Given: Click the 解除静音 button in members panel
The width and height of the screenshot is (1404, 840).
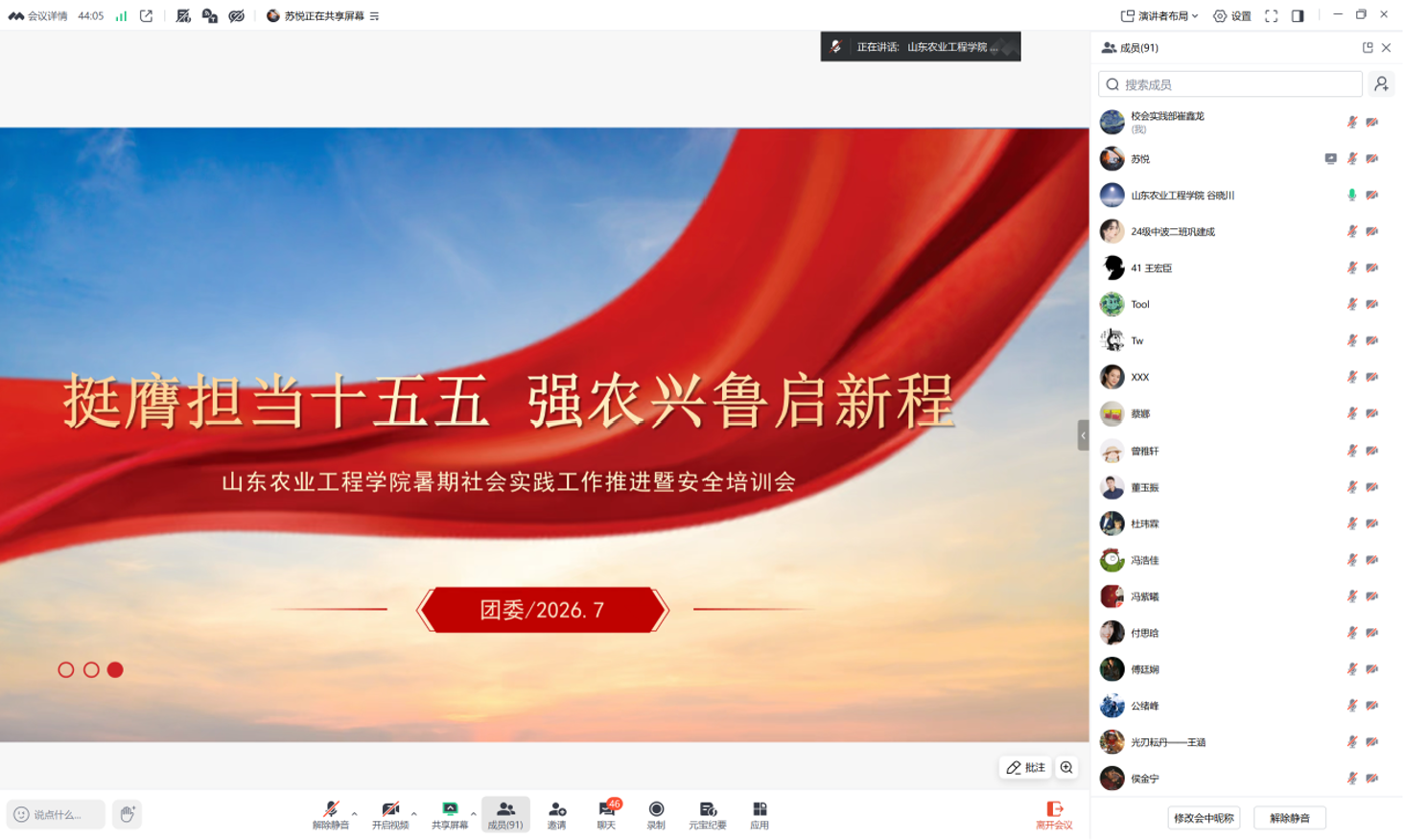Looking at the screenshot, I should click(x=1290, y=818).
